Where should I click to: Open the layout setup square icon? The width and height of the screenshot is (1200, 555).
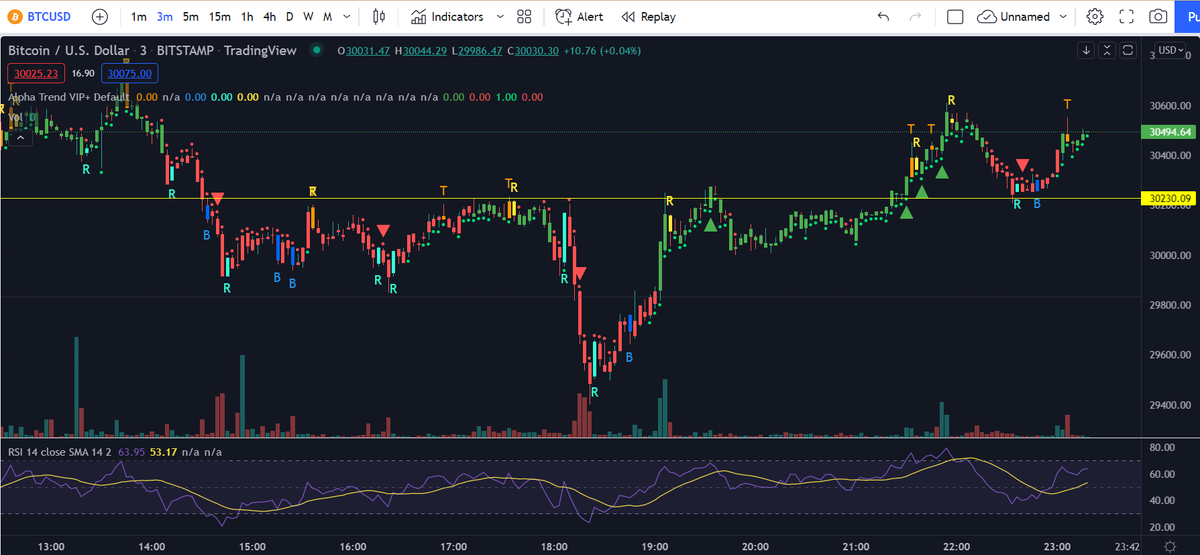(955, 17)
